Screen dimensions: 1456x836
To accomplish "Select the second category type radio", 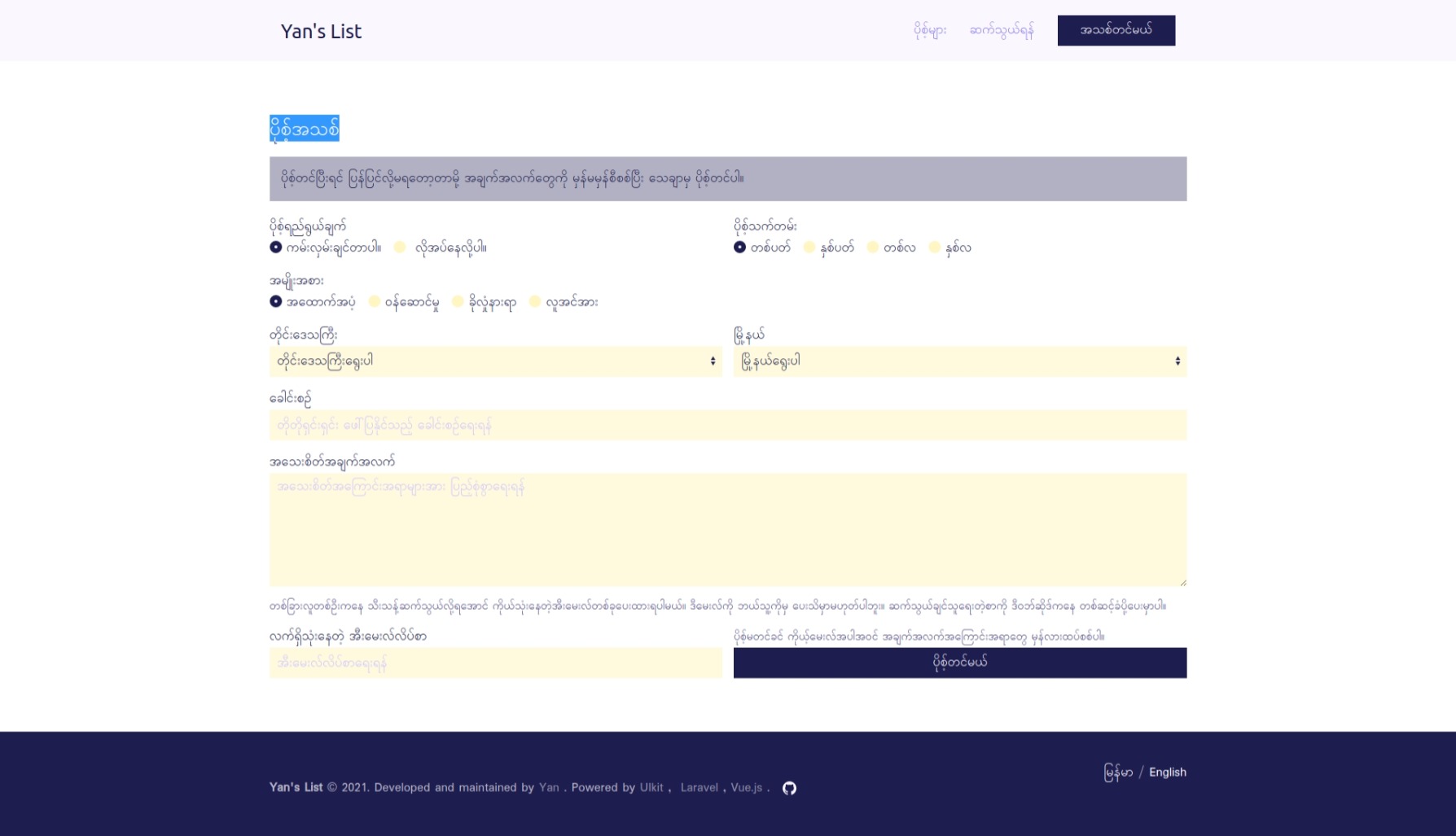I will click(x=375, y=302).
